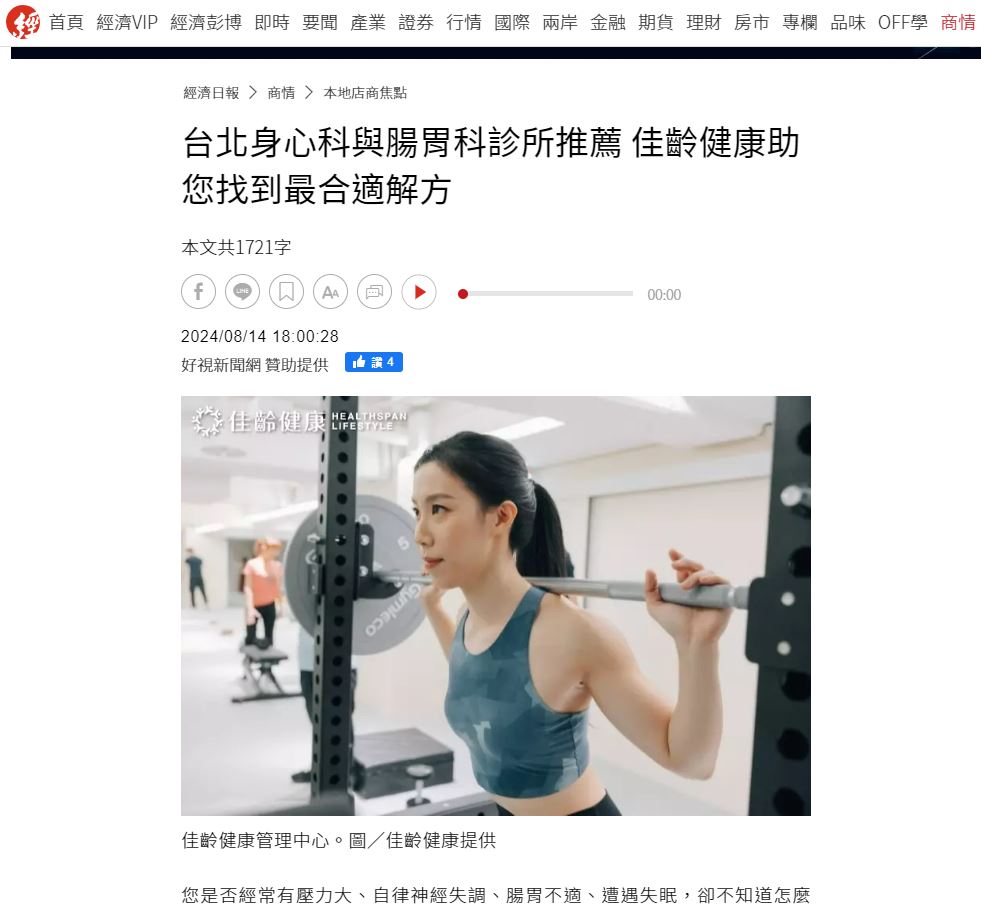
Task: Open the 商情 highlighted menu item
Action: pos(958,23)
